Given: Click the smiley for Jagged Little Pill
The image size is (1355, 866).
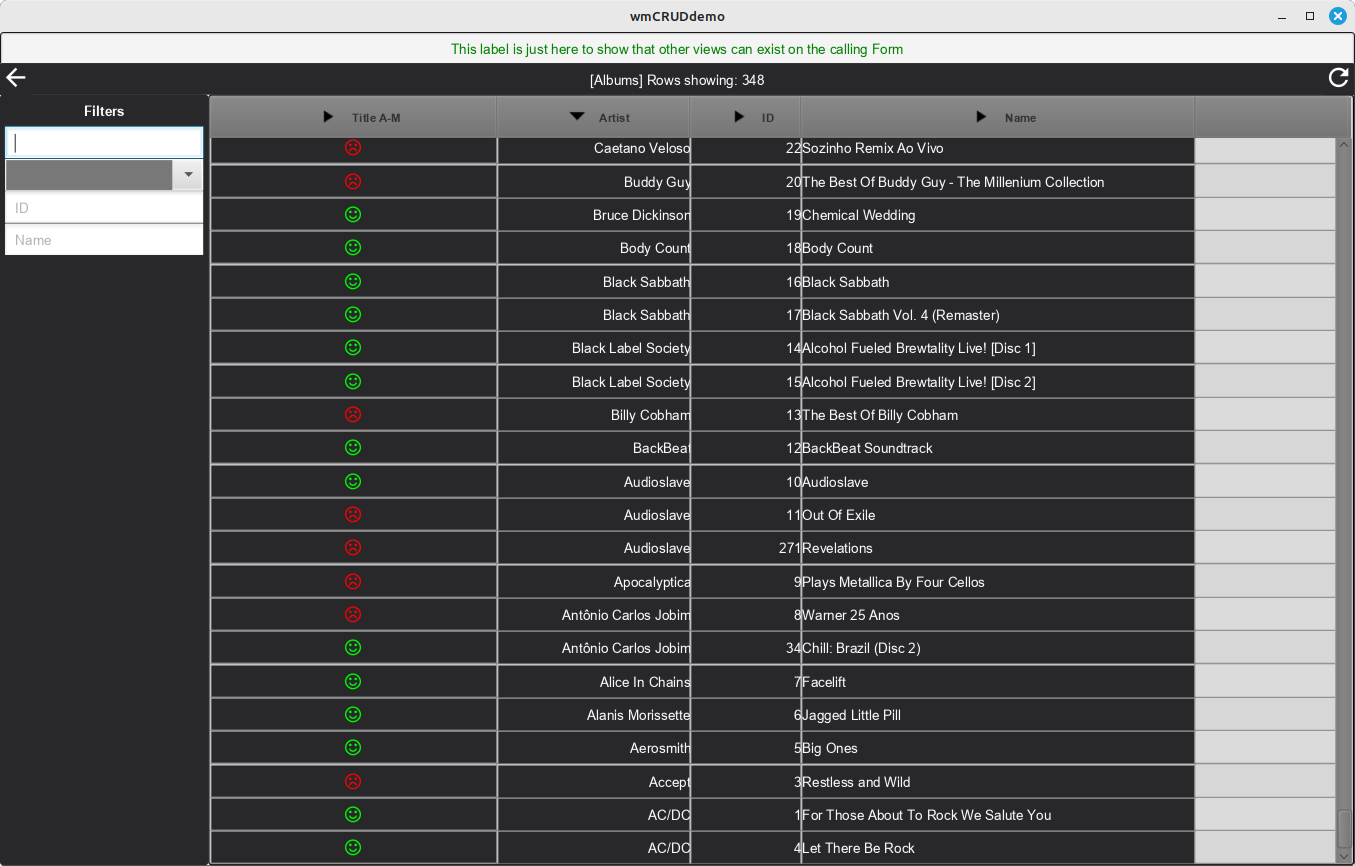Looking at the screenshot, I should click(353, 715).
